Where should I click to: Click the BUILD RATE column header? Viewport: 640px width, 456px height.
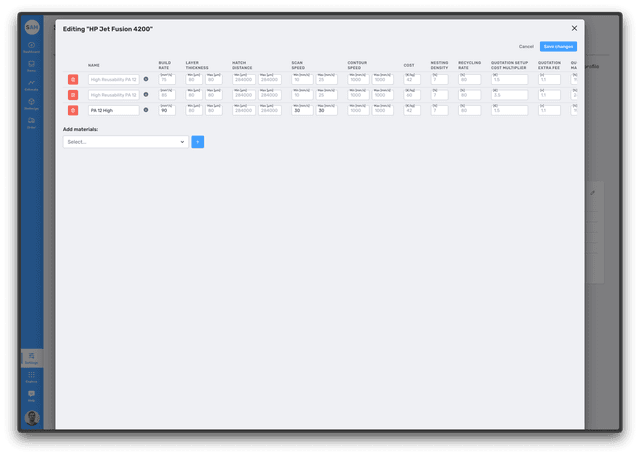(165, 65)
